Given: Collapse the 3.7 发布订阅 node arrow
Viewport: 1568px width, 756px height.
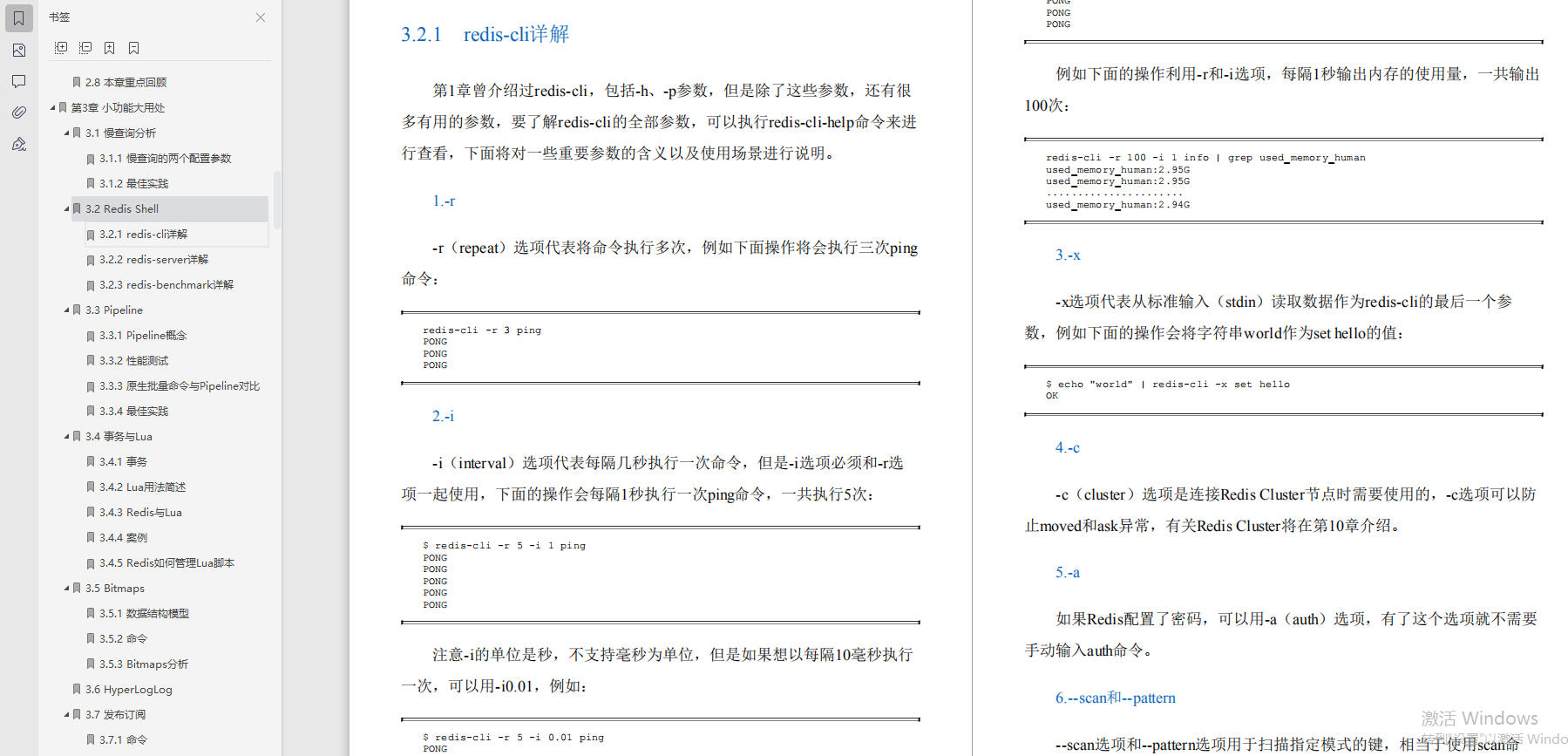Looking at the screenshot, I should [66, 715].
